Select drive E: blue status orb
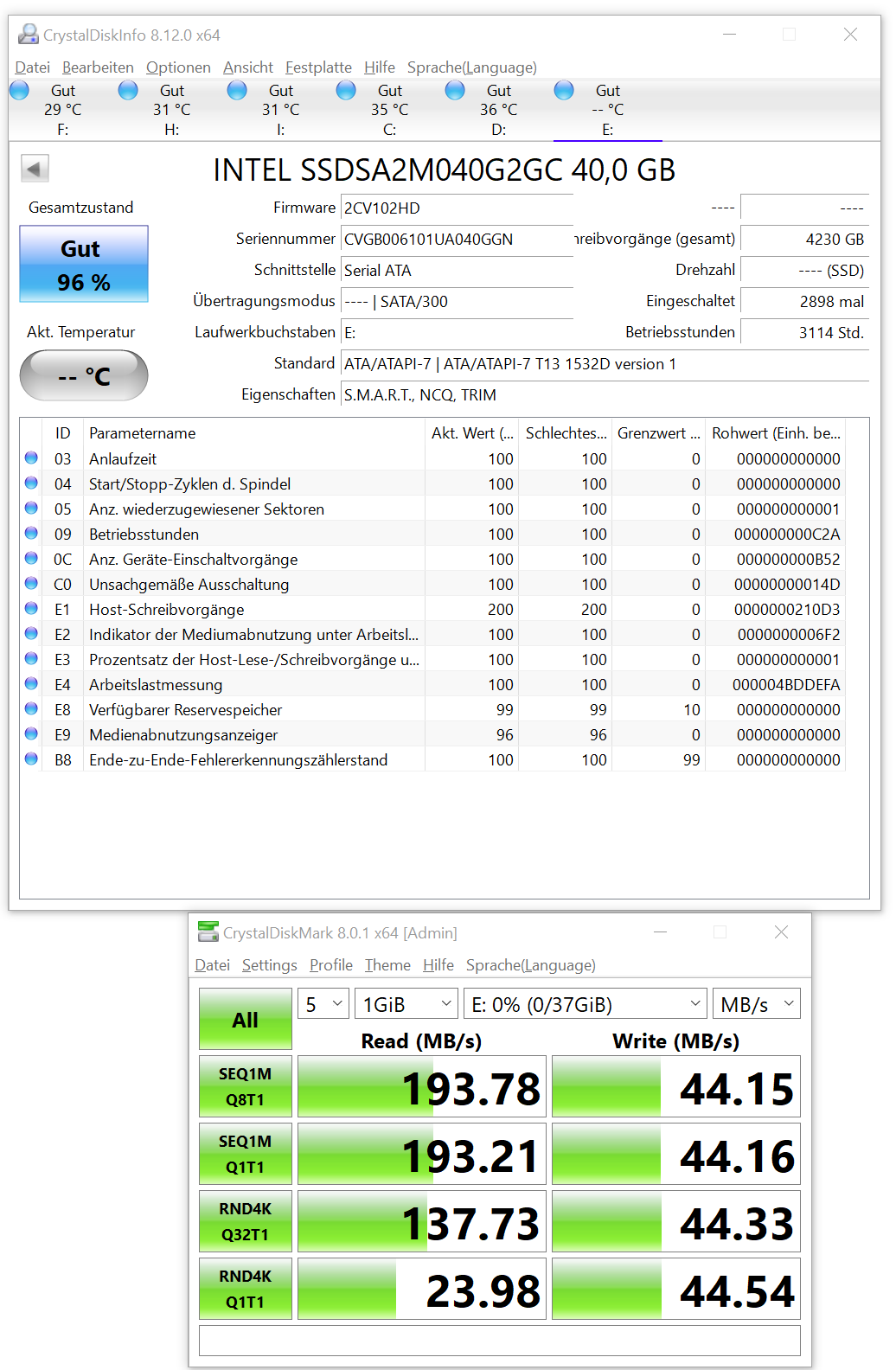Image resolution: width=896 pixels, height=1370 pixels. [x=564, y=90]
